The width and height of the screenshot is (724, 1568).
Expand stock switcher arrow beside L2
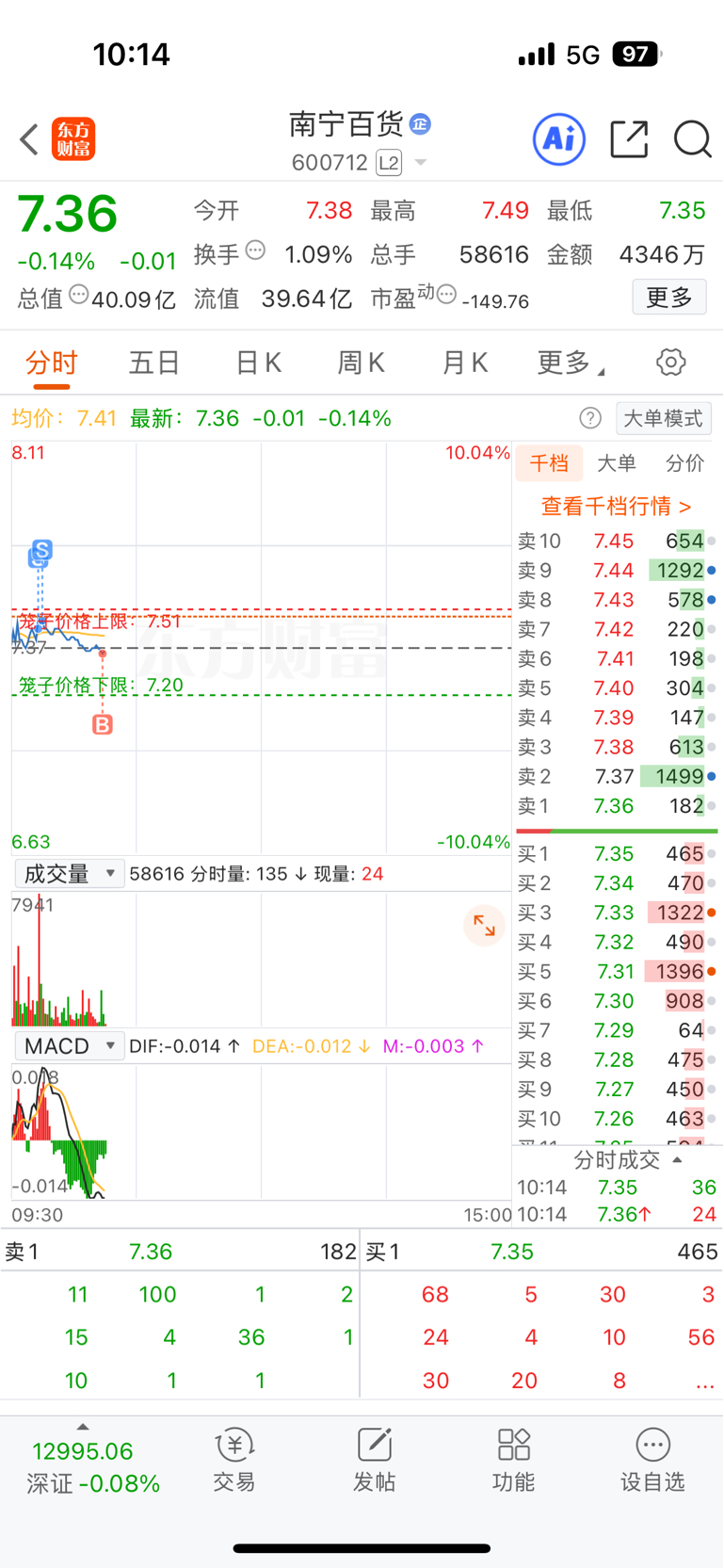click(x=421, y=163)
